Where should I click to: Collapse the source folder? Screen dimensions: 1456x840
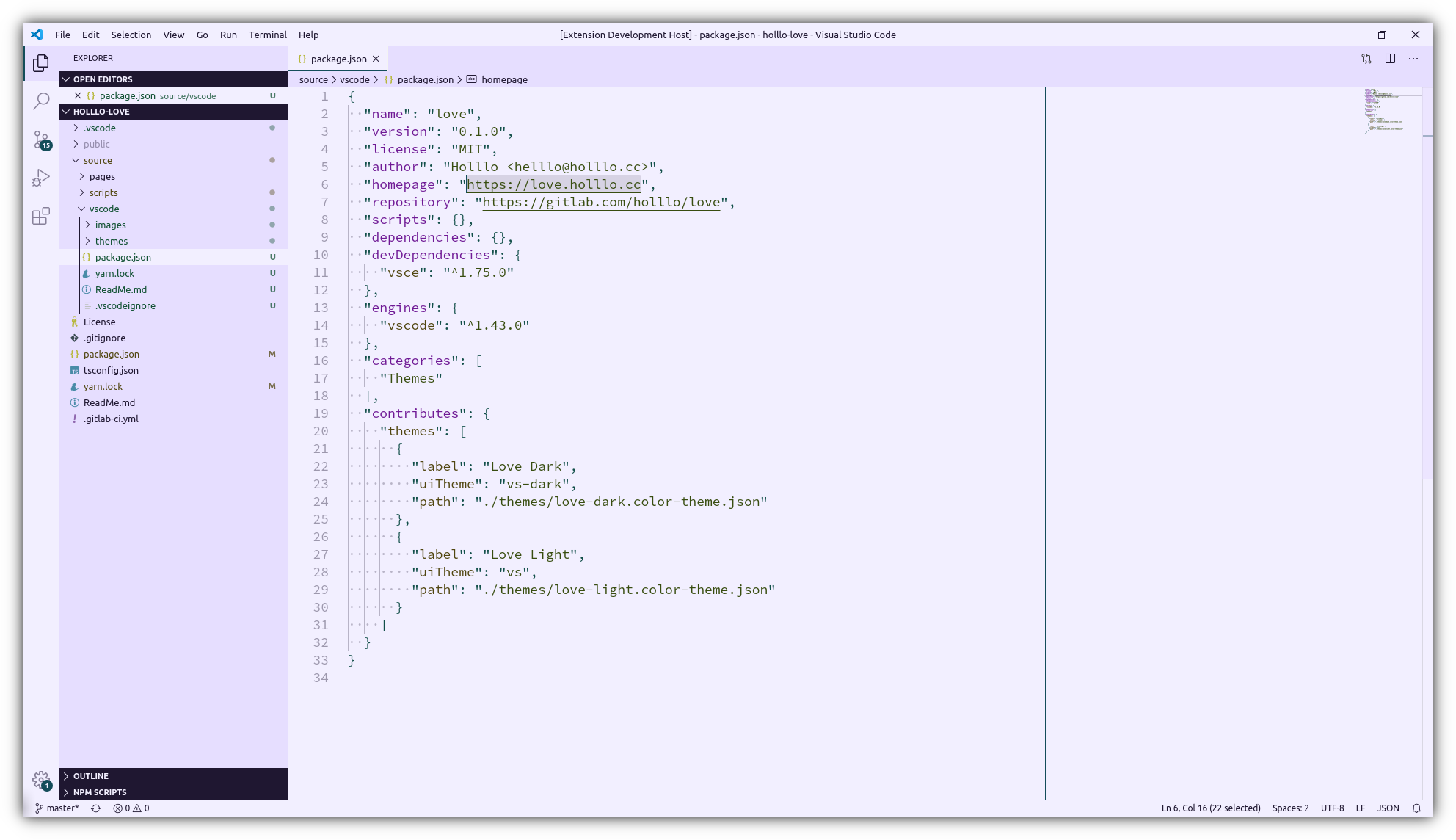(x=173, y=160)
